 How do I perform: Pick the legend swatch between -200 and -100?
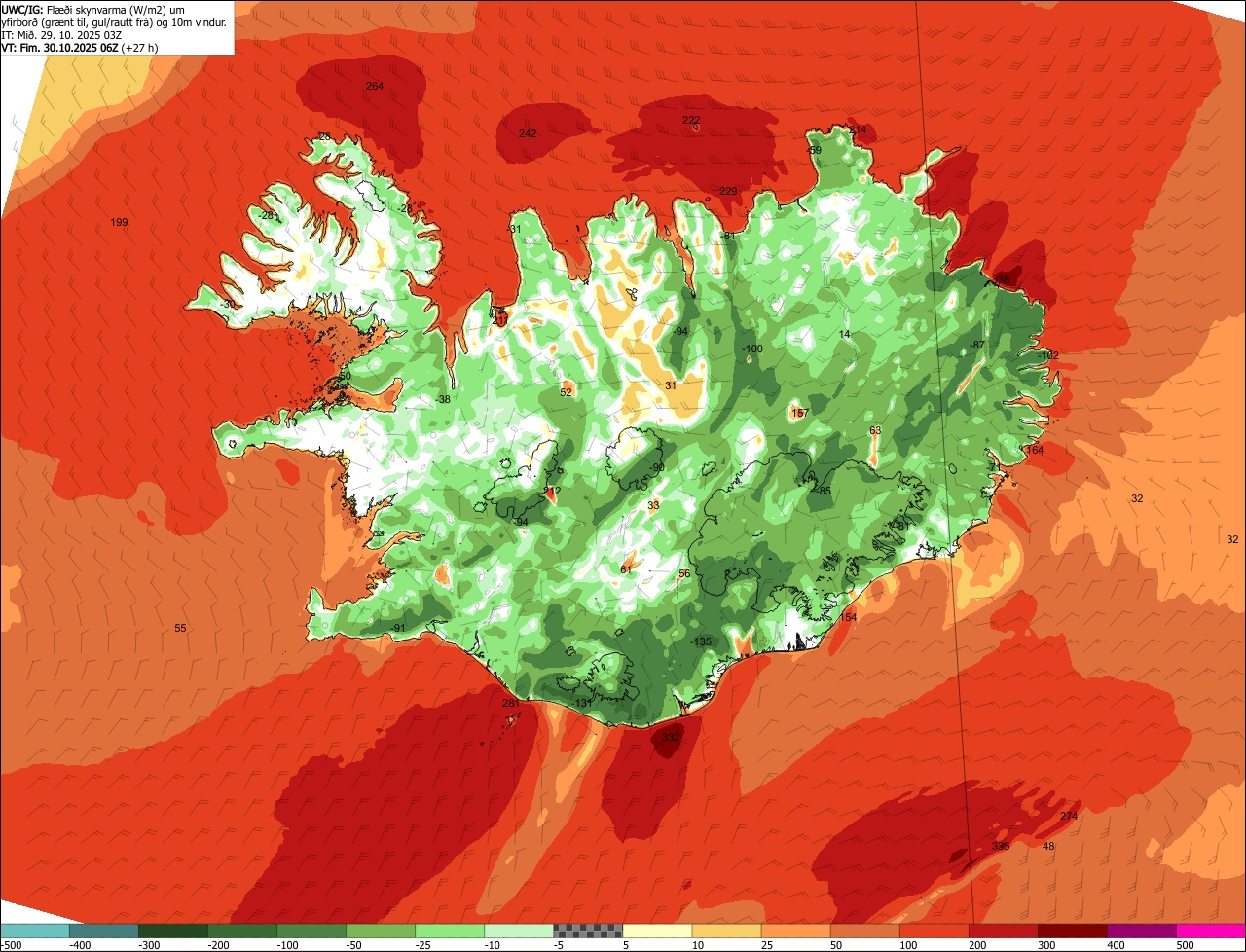click(241, 931)
